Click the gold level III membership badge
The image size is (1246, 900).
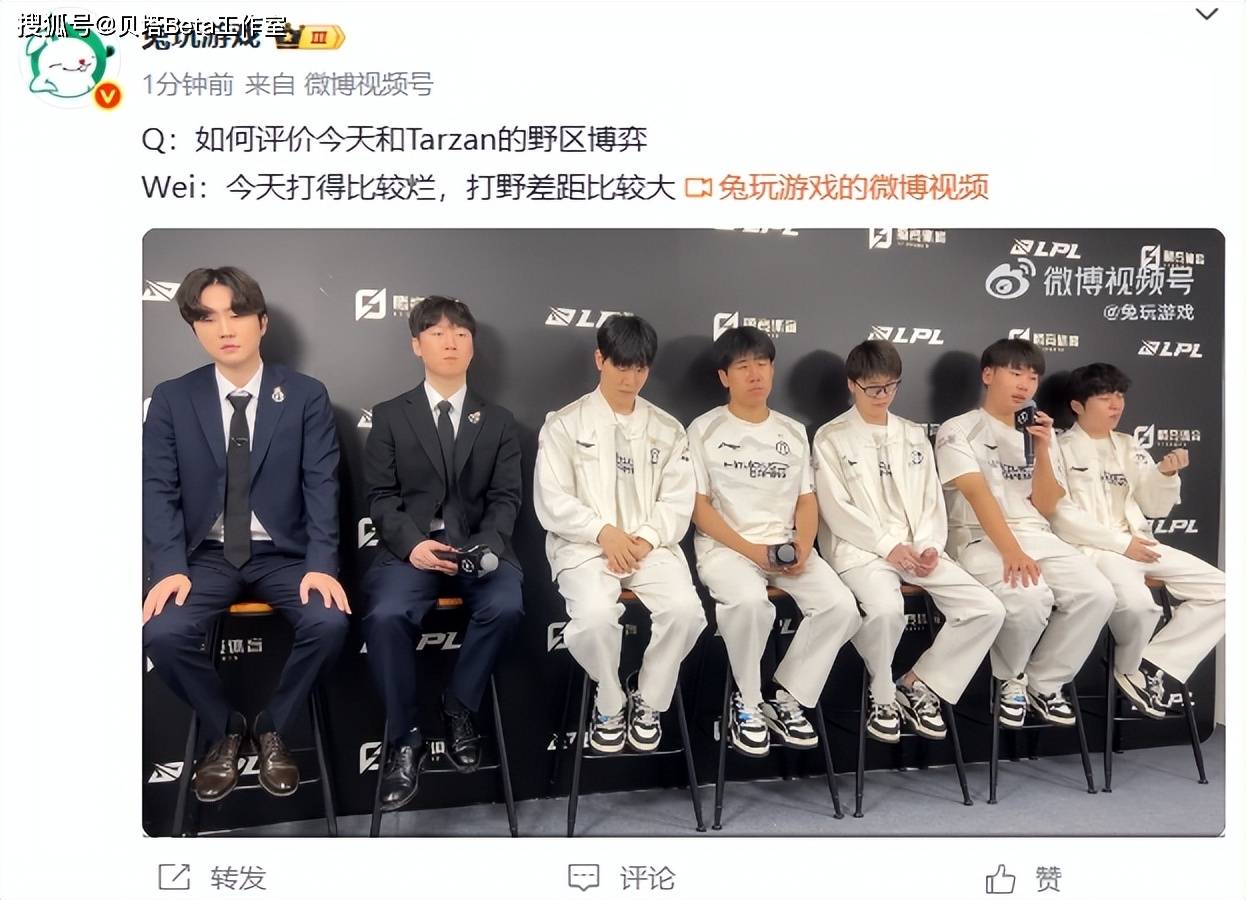click(x=310, y=38)
